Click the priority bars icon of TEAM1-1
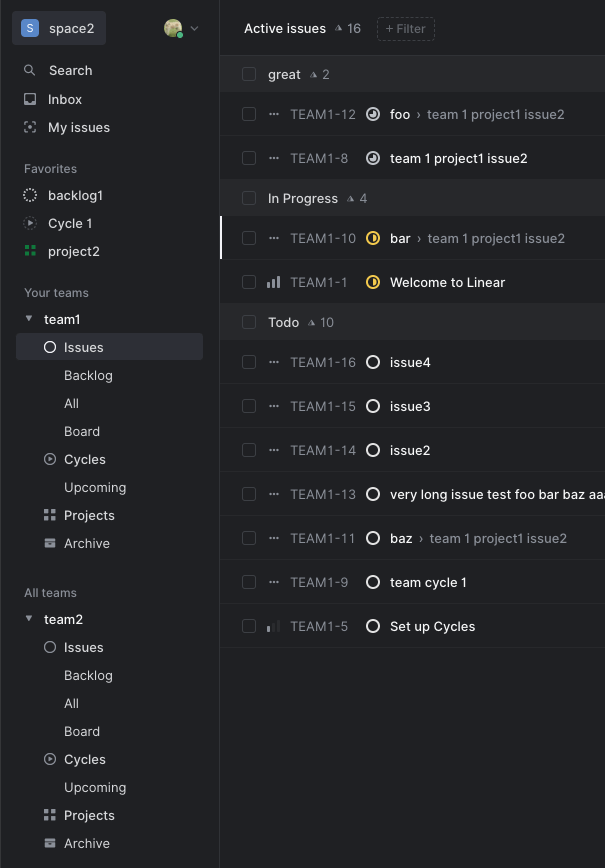The width and height of the screenshot is (605, 868). [273, 282]
